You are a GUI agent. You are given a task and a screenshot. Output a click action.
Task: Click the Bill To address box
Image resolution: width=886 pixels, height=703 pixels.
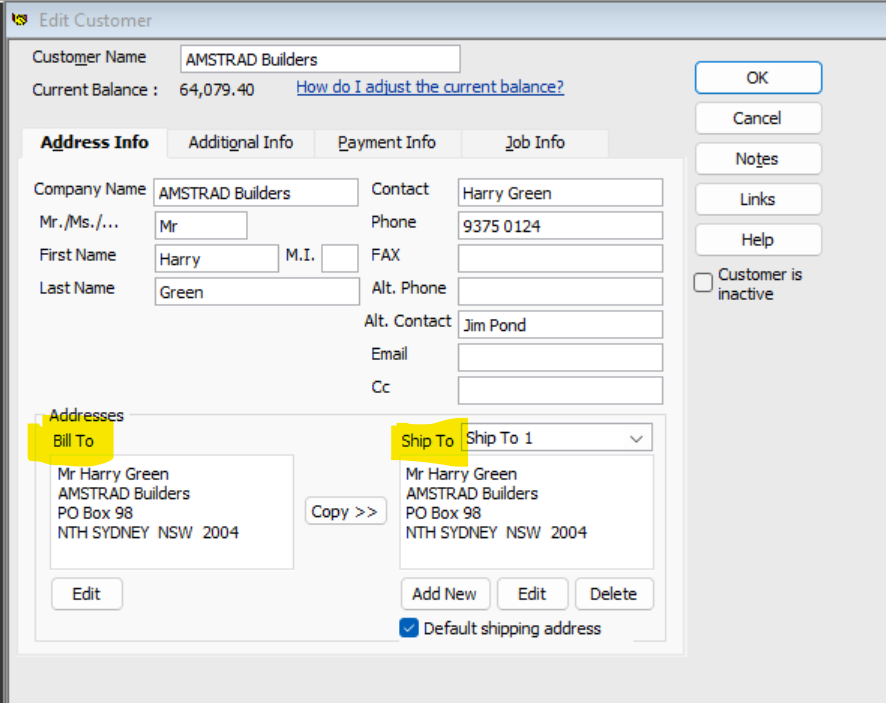pyautogui.click(x=172, y=512)
